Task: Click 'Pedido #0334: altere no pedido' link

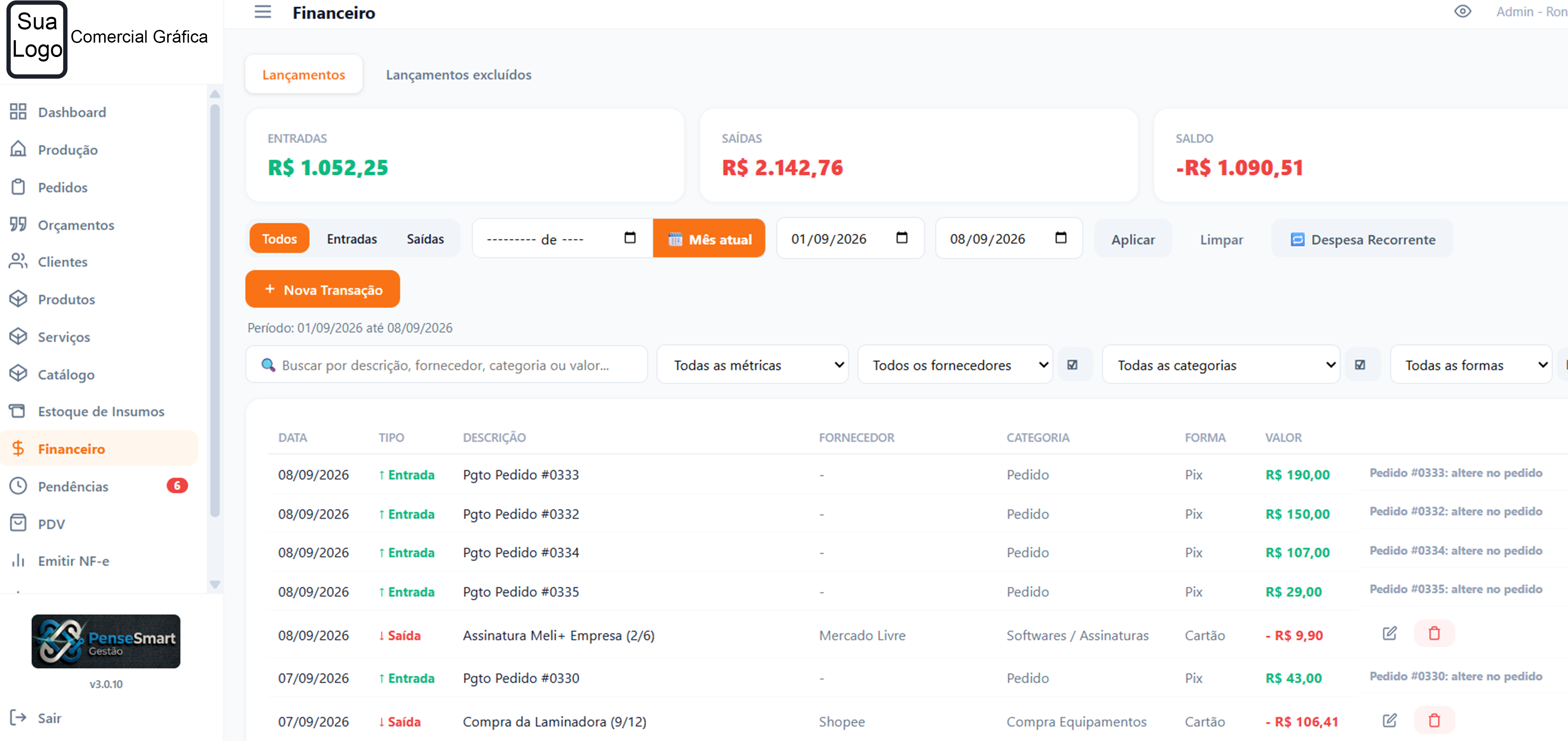Action: pyautogui.click(x=1455, y=551)
